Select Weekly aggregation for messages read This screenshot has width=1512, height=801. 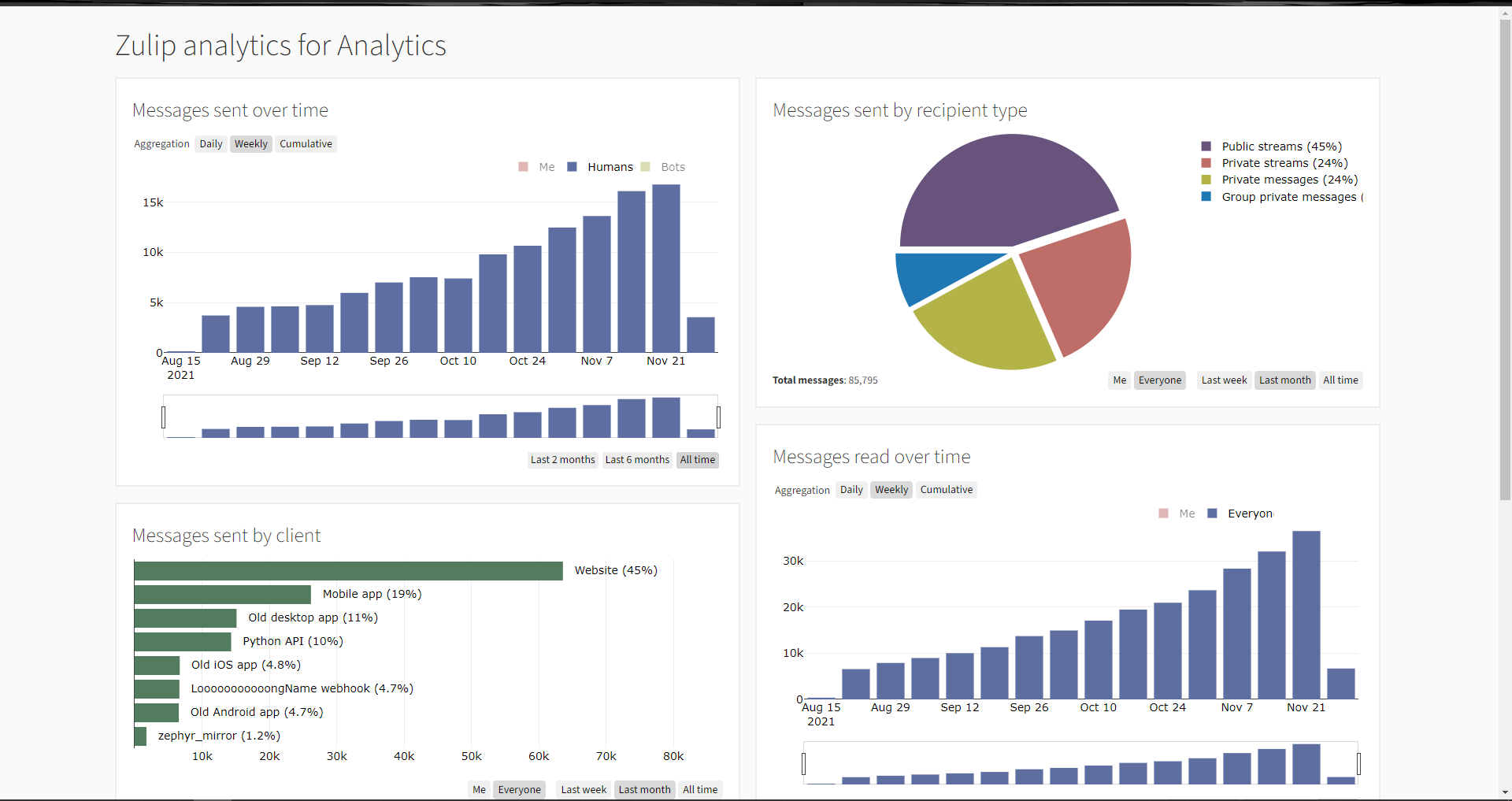(x=891, y=490)
